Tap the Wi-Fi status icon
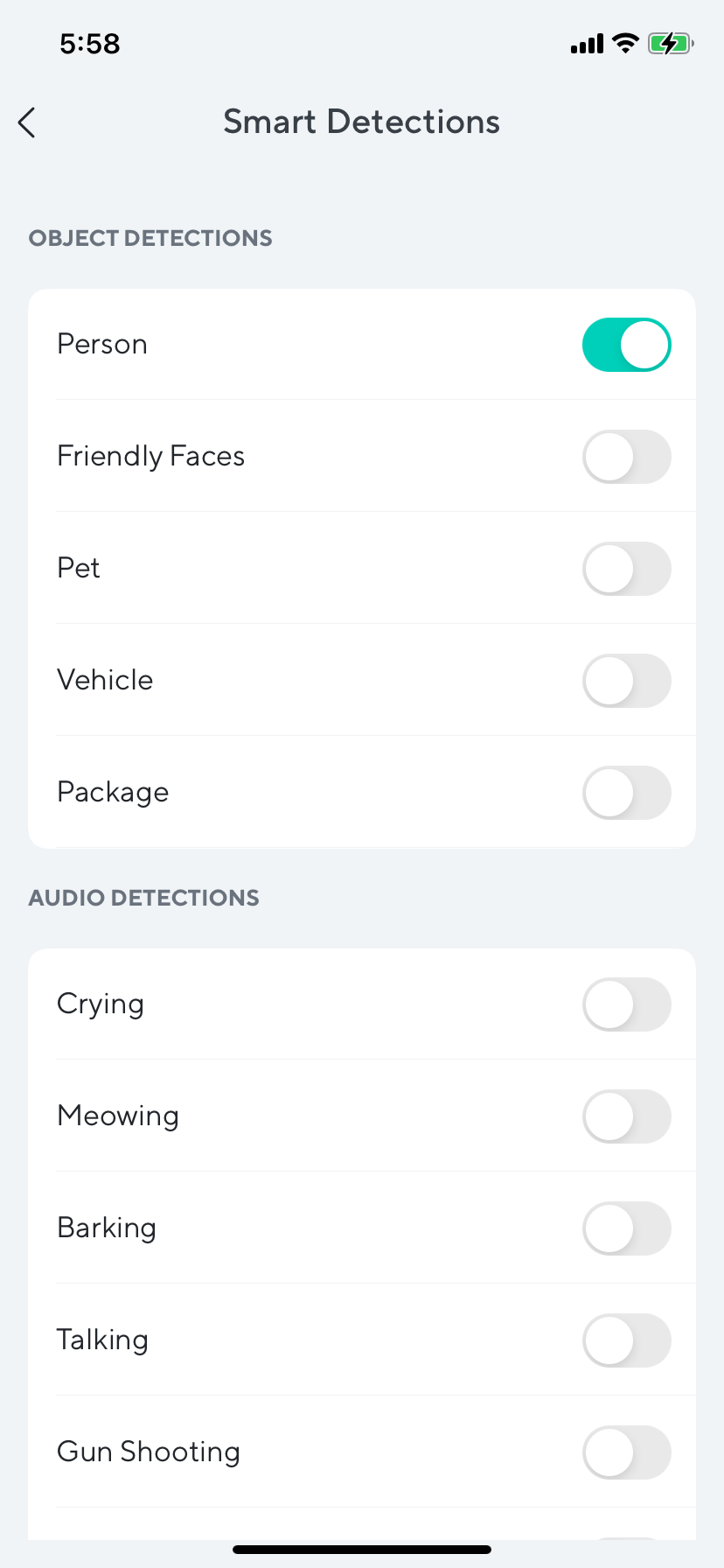This screenshot has height=1568, width=724. coord(625,43)
